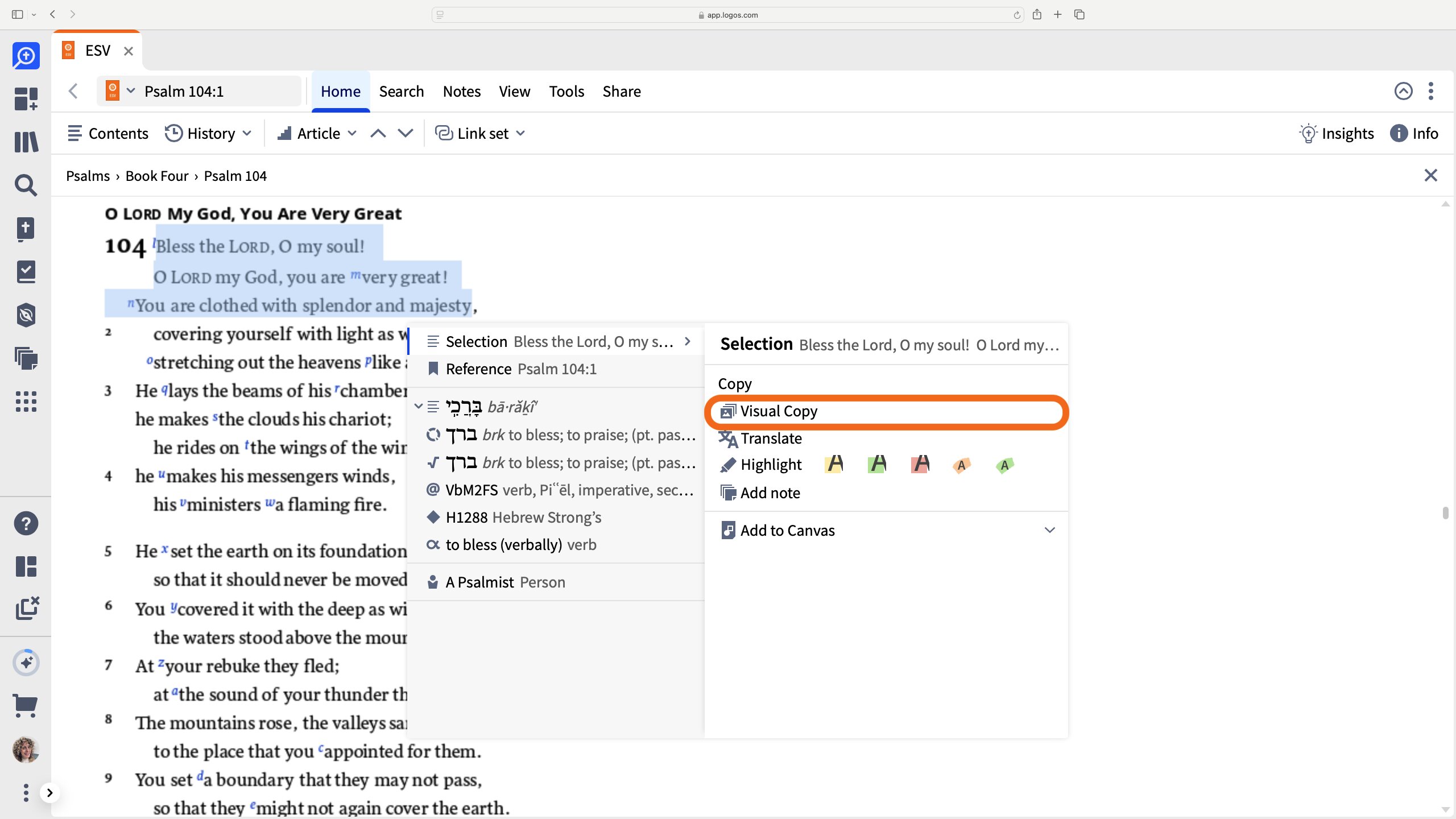Screen dimensions: 1456x819
Task: Apply green highlight swatch
Action: coord(877,465)
